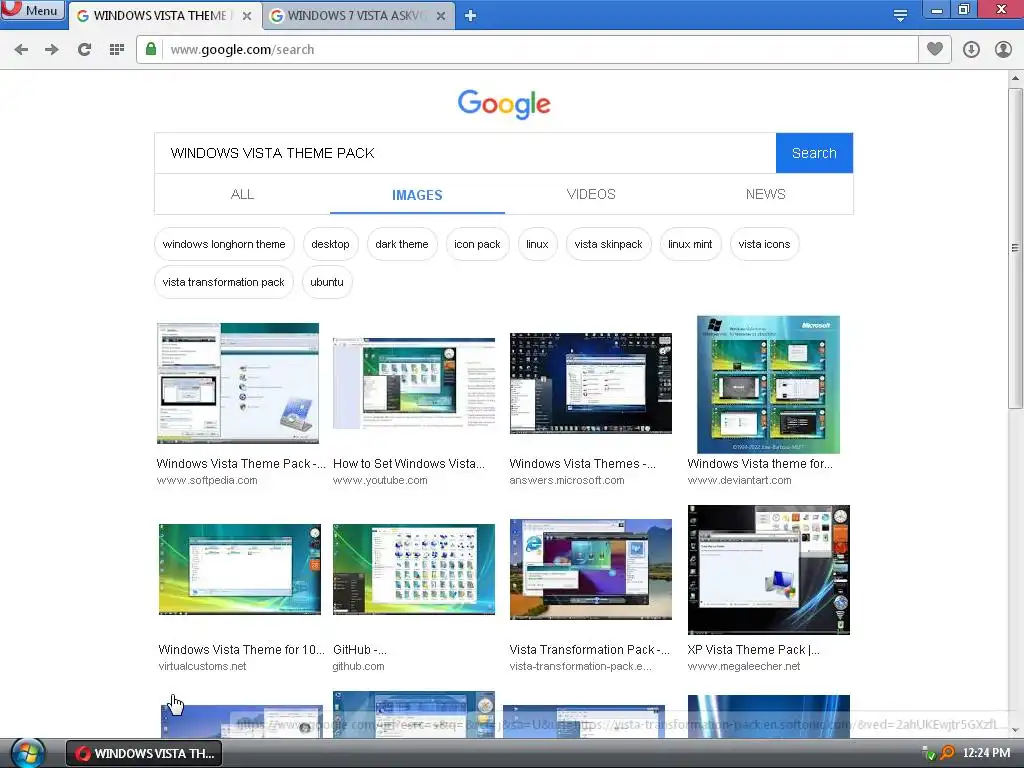Open the Opera Menu button

click(33, 10)
